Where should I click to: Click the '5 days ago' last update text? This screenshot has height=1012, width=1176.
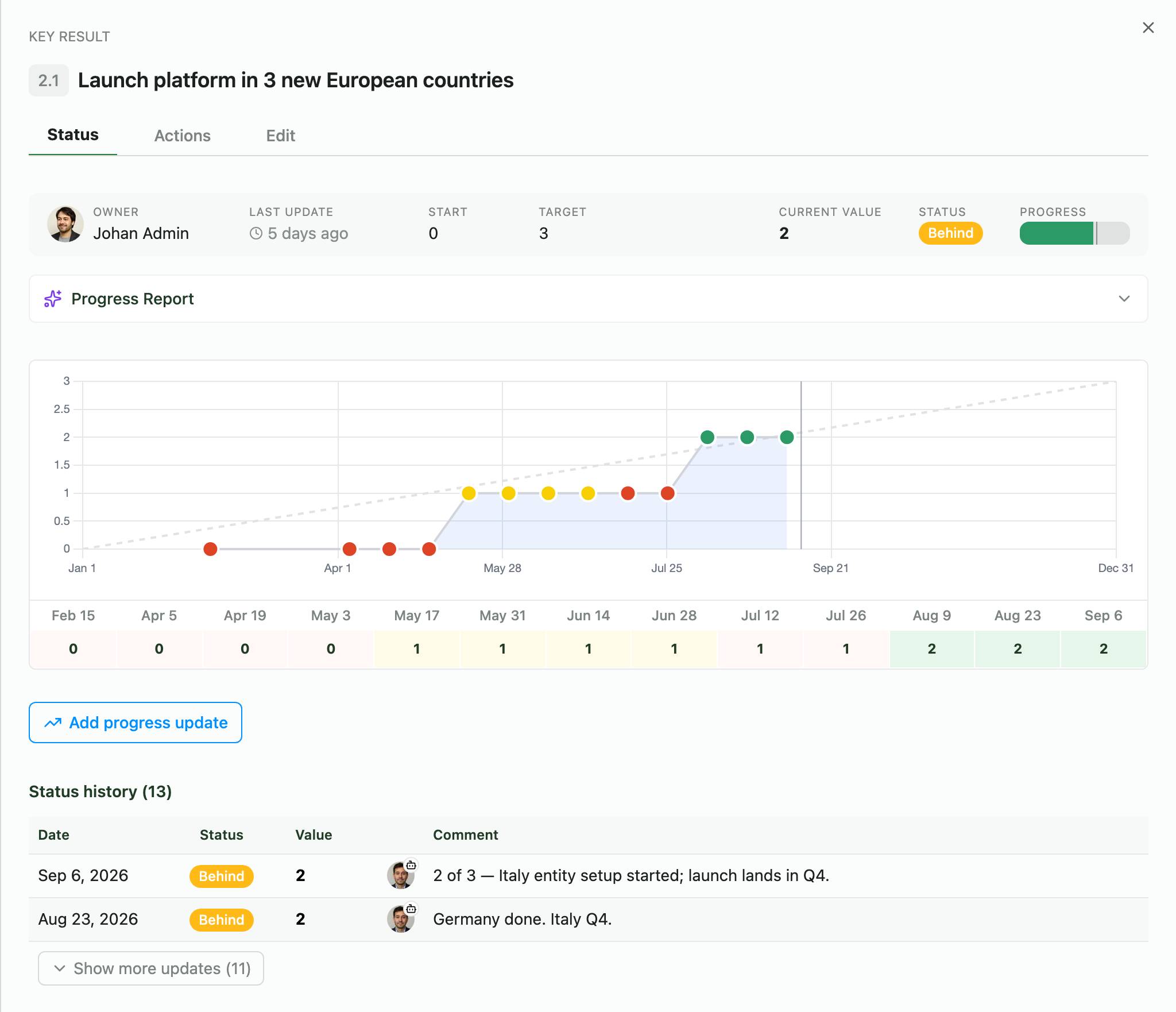308,233
